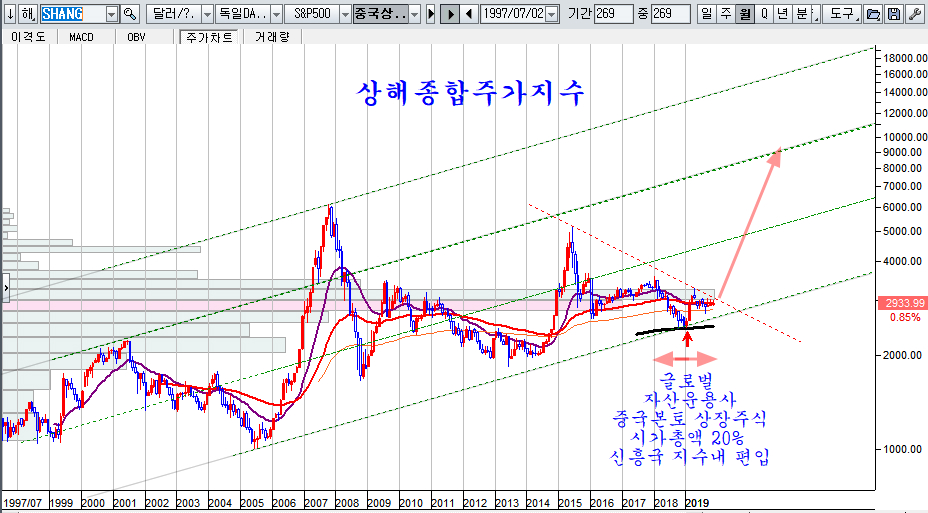The height and width of the screenshot is (513, 928).
Task: Select monthly period button 월
Action: point(745,14)
